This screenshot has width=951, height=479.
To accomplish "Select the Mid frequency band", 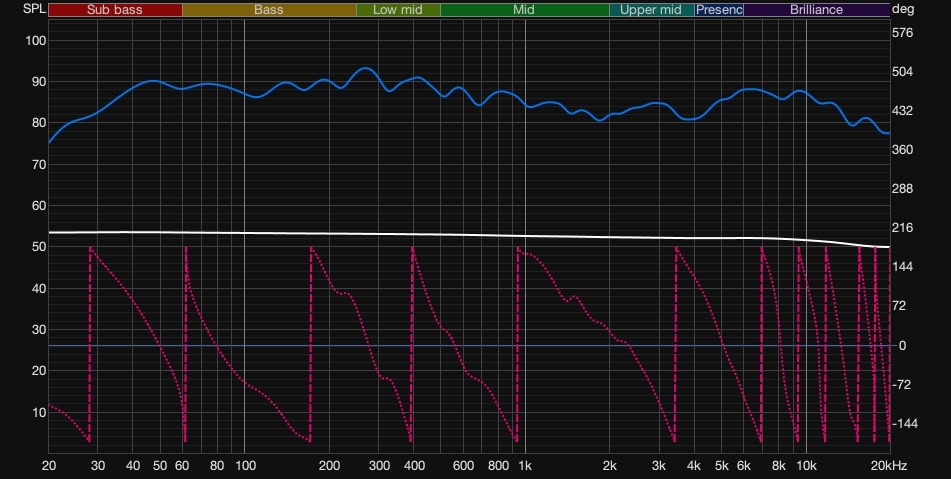I will click(524, 10).
